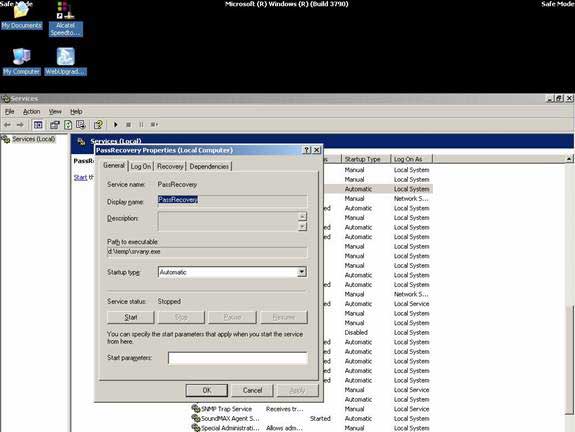Click the greyed Stop button in dialog
The width and height of the screenshot is (575, 432).
point(181,317)
